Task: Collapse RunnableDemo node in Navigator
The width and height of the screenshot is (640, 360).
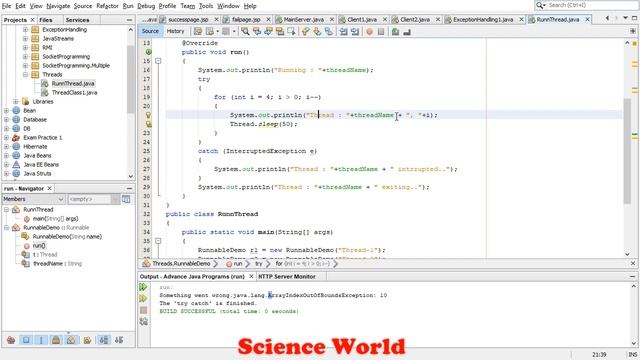Action: click(x=7, y=228)
